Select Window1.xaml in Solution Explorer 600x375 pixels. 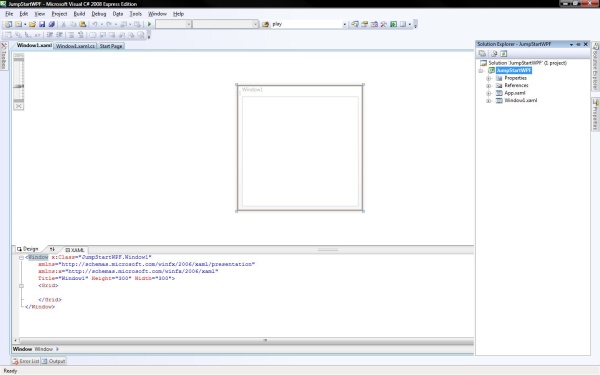[x=520, y=100]
